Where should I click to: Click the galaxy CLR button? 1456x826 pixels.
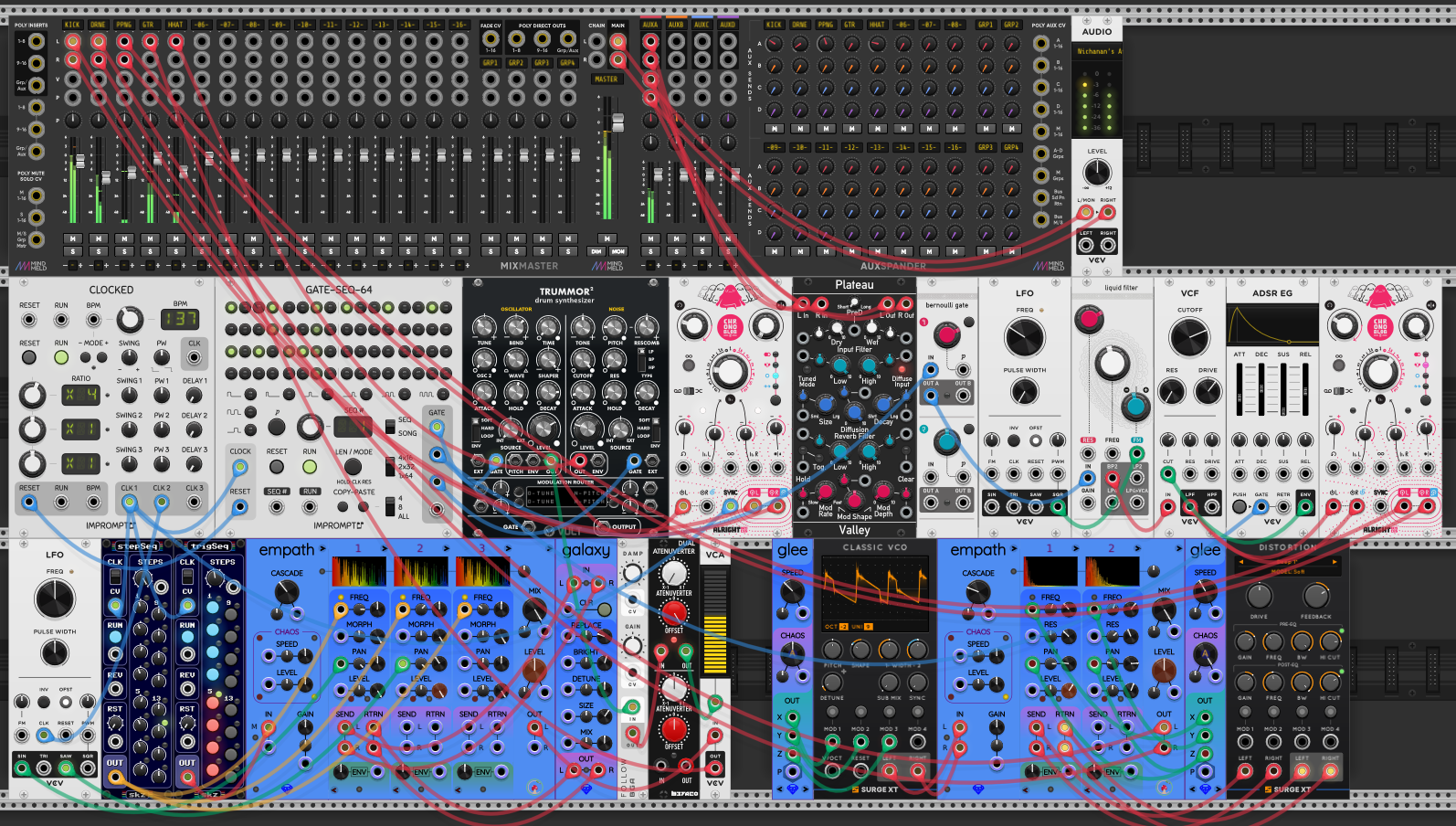point(604,609)
